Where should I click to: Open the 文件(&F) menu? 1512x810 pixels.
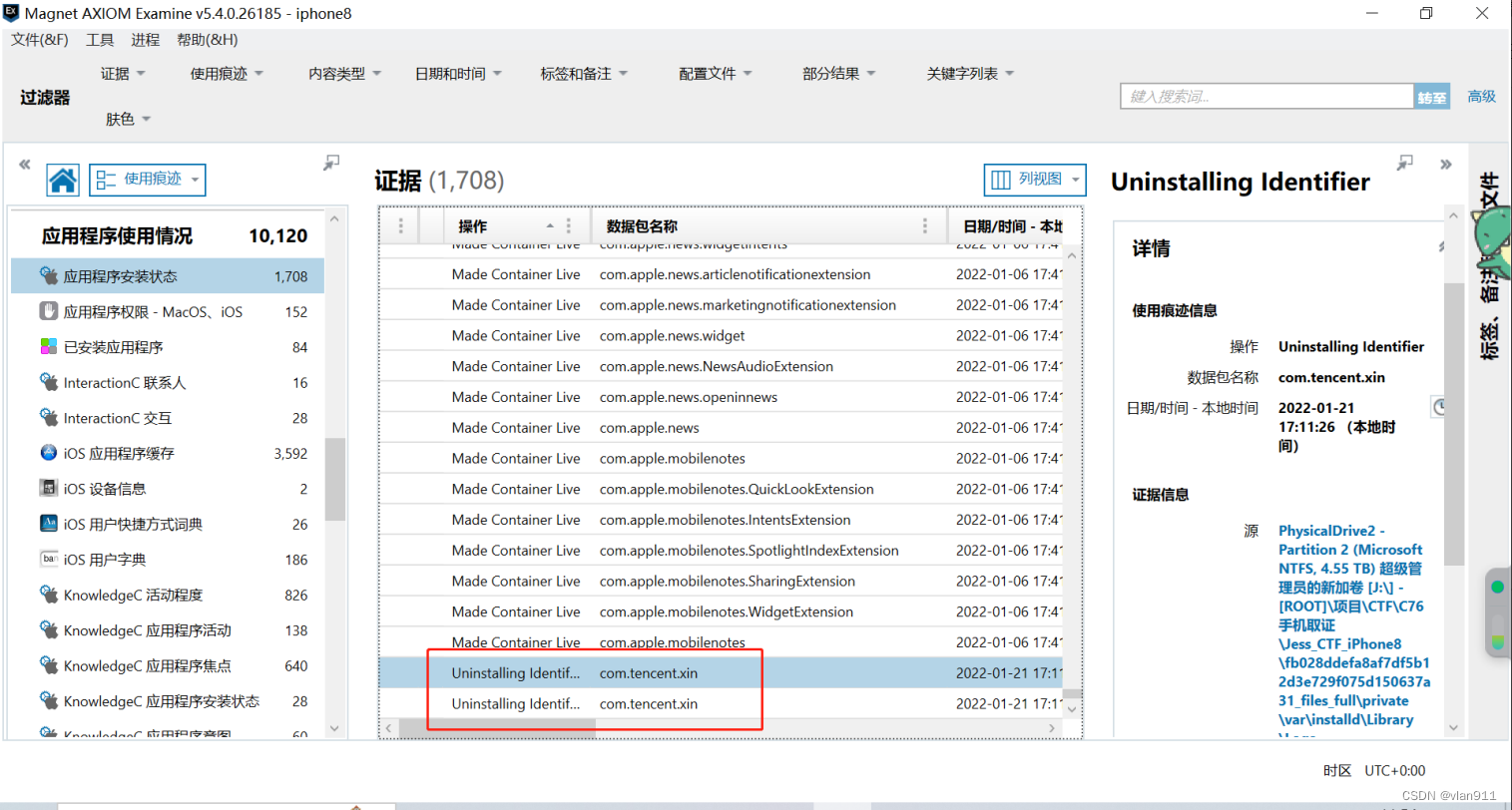pos(40,40)
